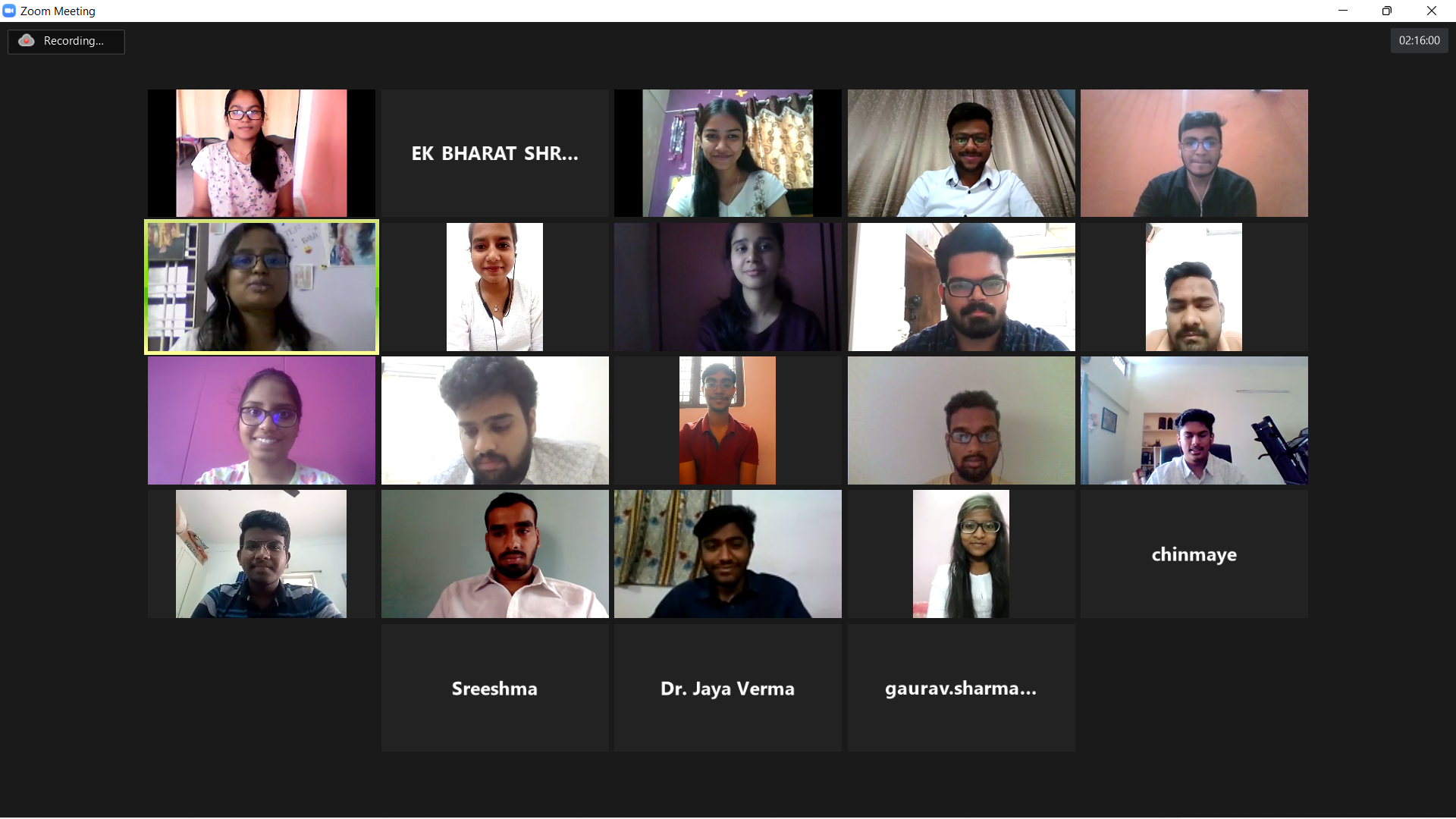Image resolution: width=1456 pixels, height=819 pixels.
Task: Select the highlighted active speaker video tile
Action: [262, 287]
